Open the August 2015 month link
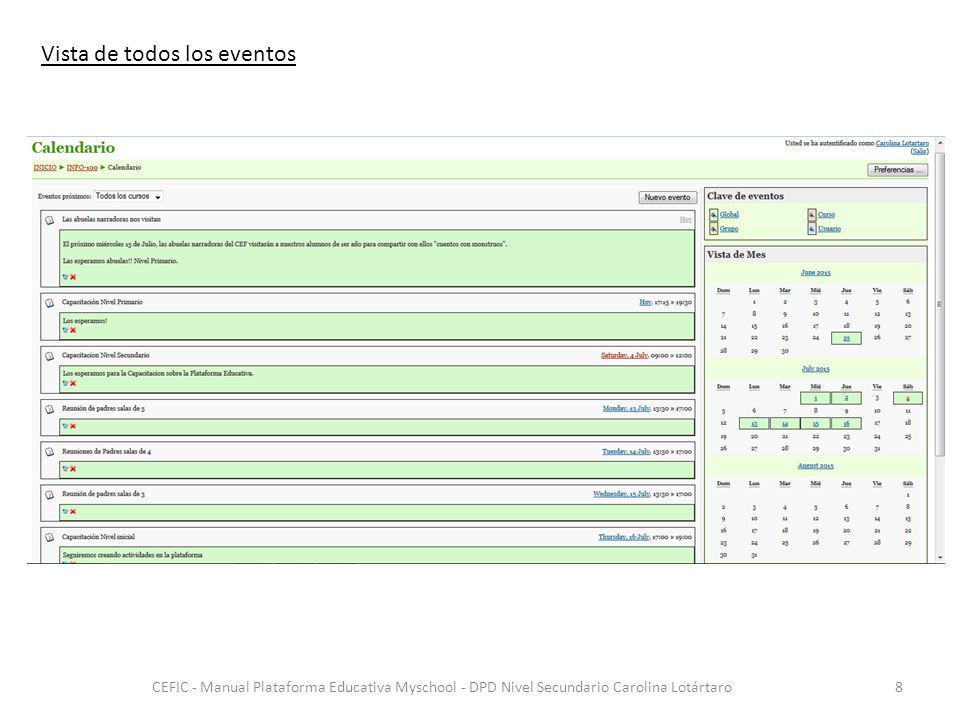 816,465
